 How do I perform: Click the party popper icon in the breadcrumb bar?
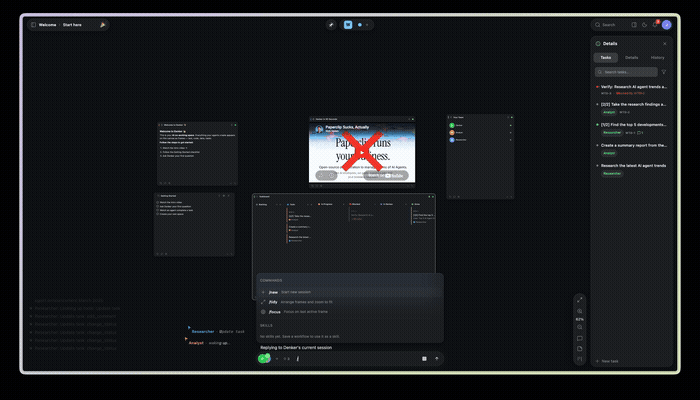pyautogui.click(x=103, y=25)
